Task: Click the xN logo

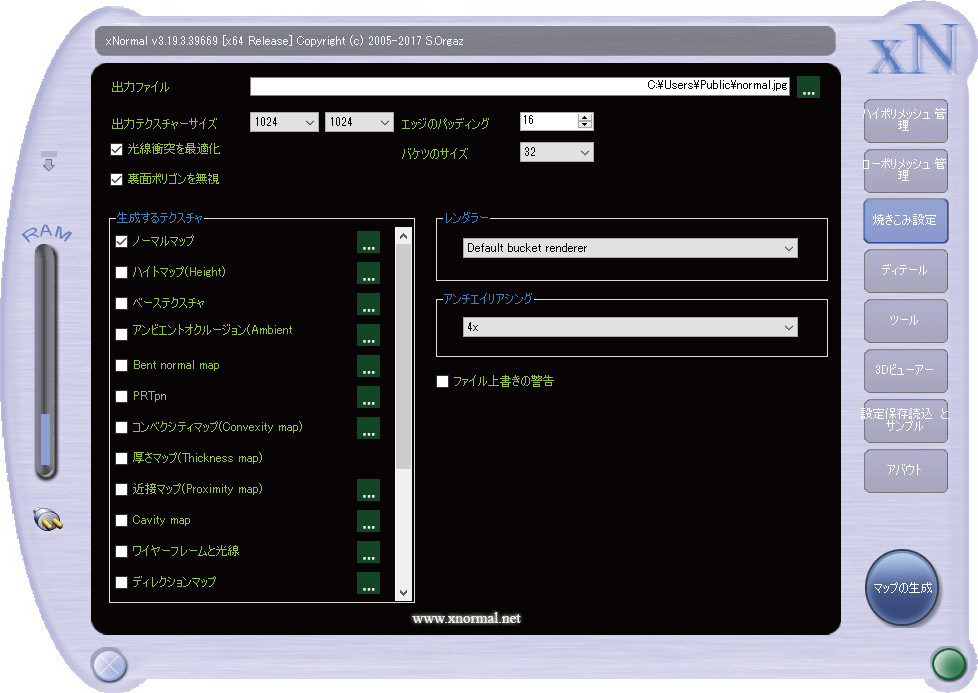Action: (x=914, y=48)
